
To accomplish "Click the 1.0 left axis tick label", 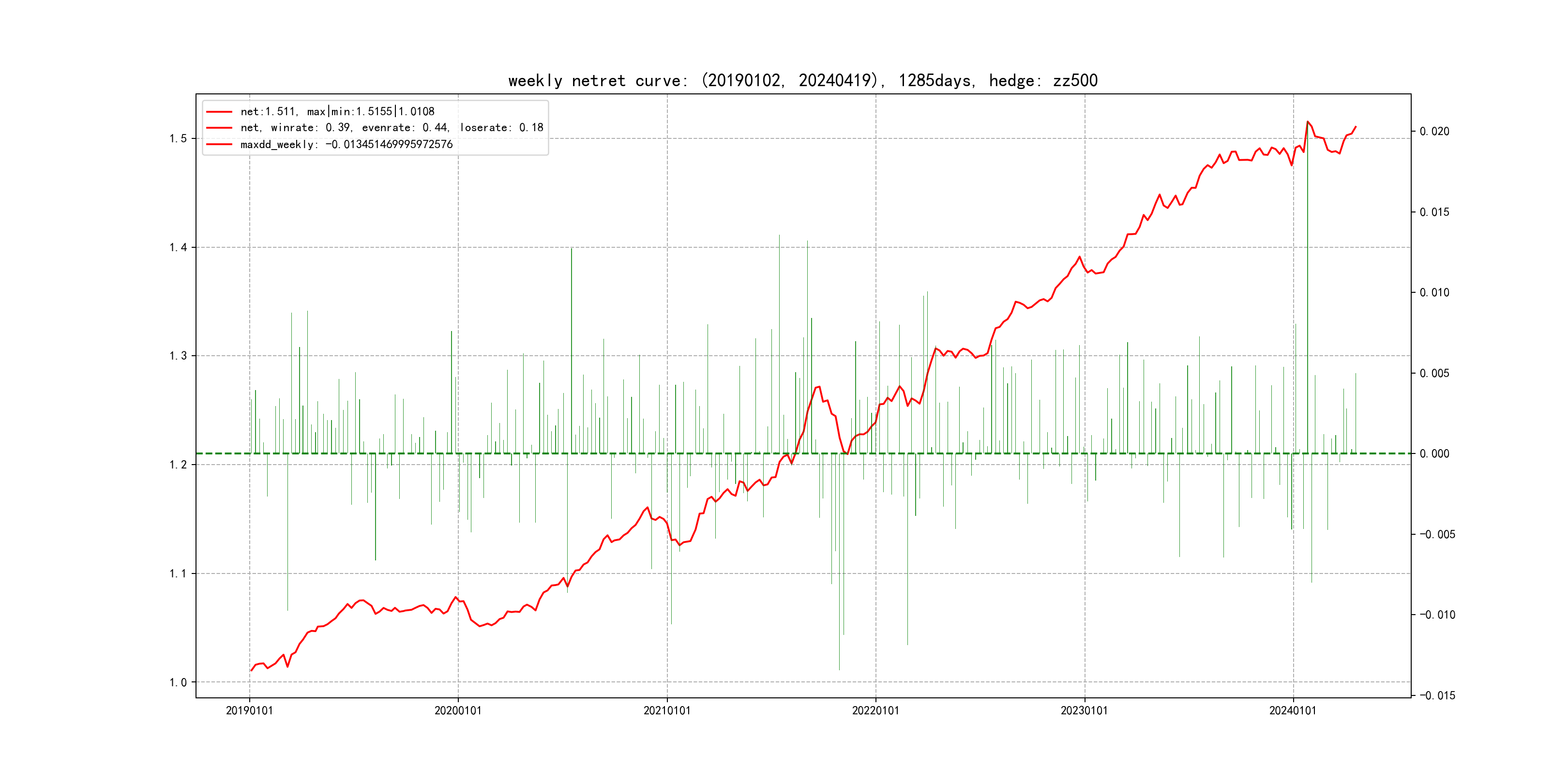I will coord(179,682).
